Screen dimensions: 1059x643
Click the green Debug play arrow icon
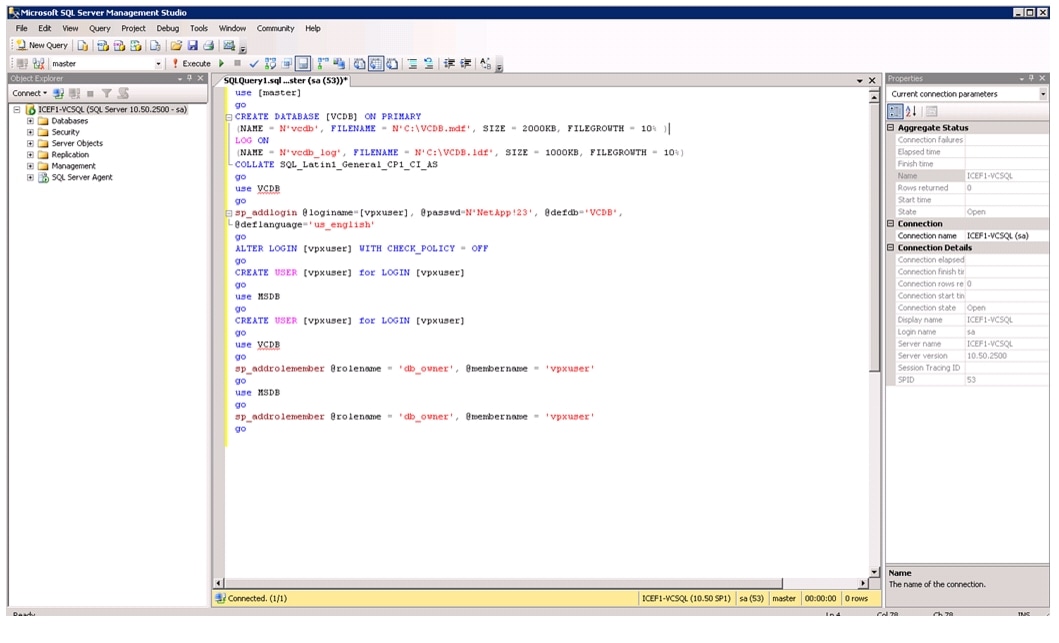[x=222, y=63]
